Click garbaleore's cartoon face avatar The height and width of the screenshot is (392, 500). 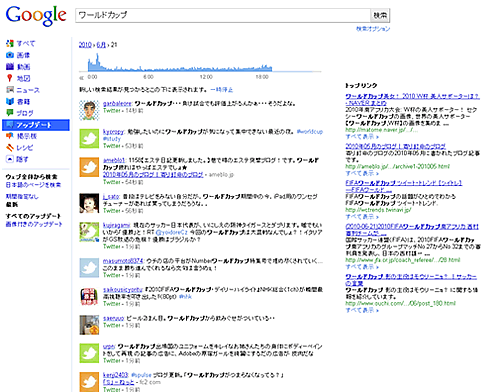89,110
